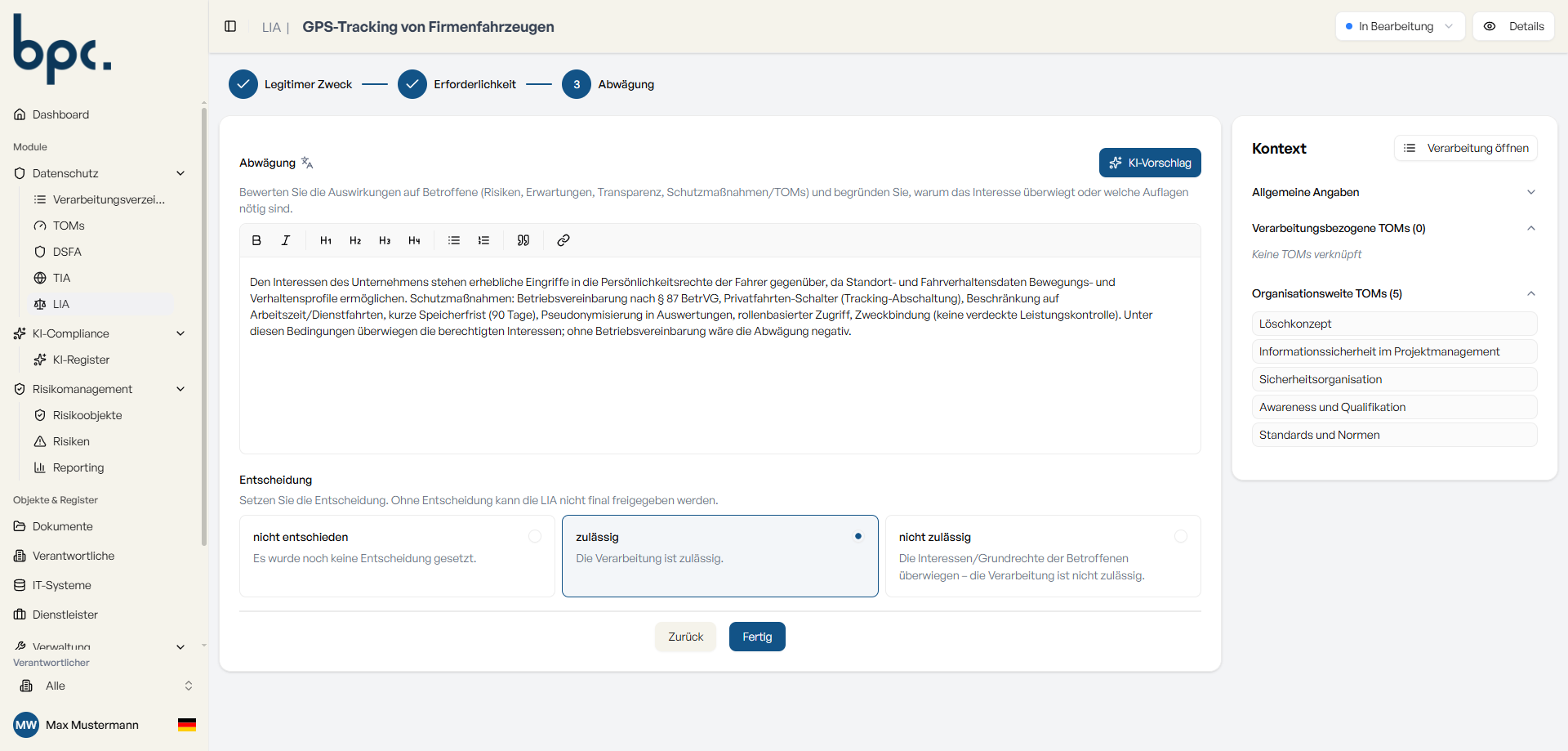The height and width of the screenshot is (751, 1568).
Task: Apply italic formatting in editor toolbar
Action: 286,240
